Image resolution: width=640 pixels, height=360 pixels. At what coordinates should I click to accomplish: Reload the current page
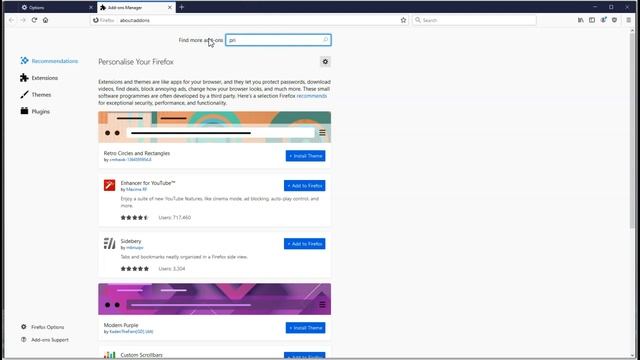tap(34, 20)
